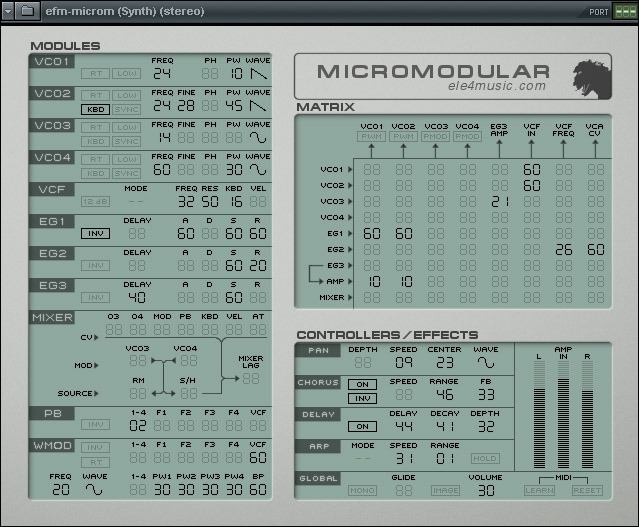Click the EG3 DELAY value 40
This screenshot has width=639, height=527.
137,298
